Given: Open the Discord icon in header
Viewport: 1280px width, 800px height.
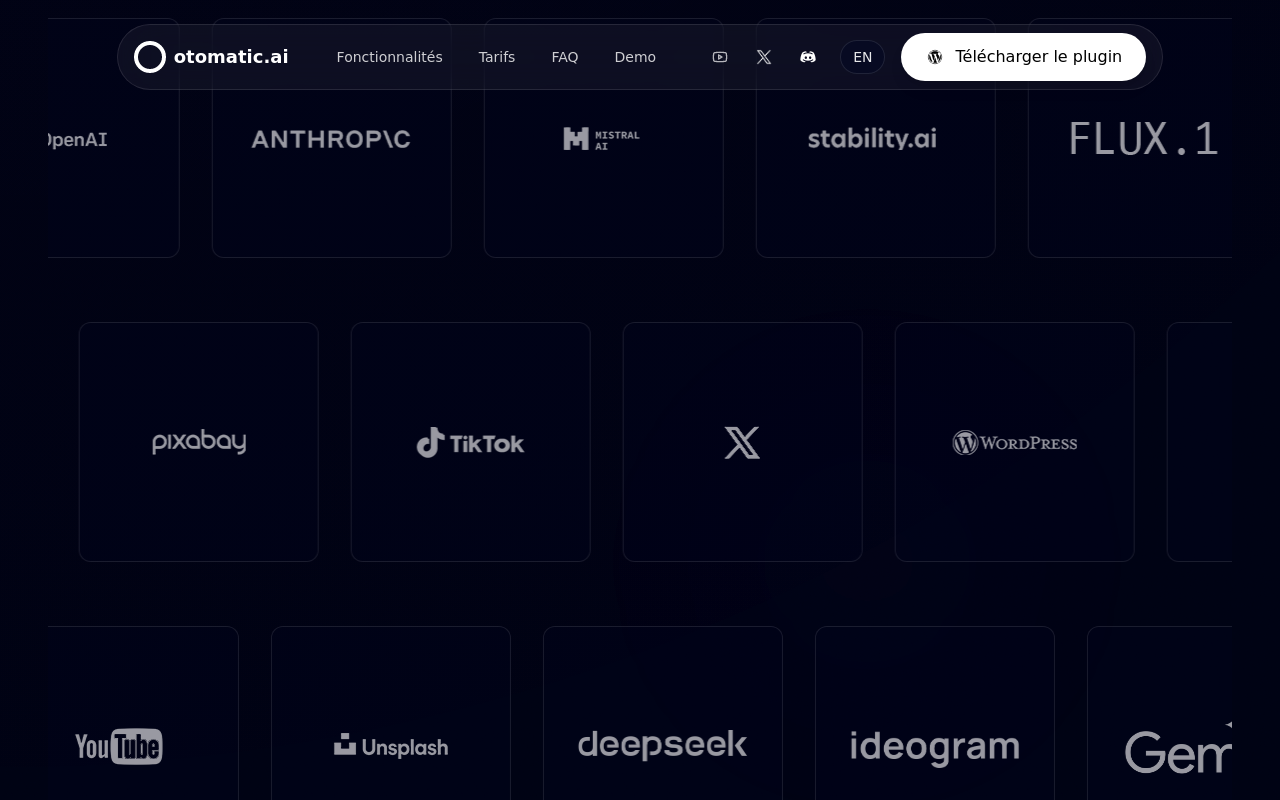Looking at the screenshot, I should (x=808, y=57).
